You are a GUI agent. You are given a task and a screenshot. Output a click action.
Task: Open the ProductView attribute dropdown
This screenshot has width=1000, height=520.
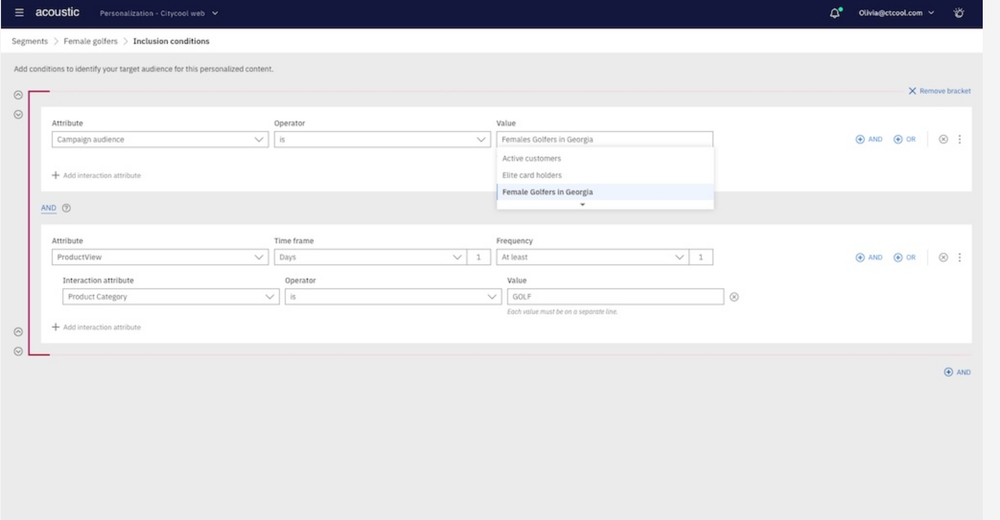tap(160, 257)
